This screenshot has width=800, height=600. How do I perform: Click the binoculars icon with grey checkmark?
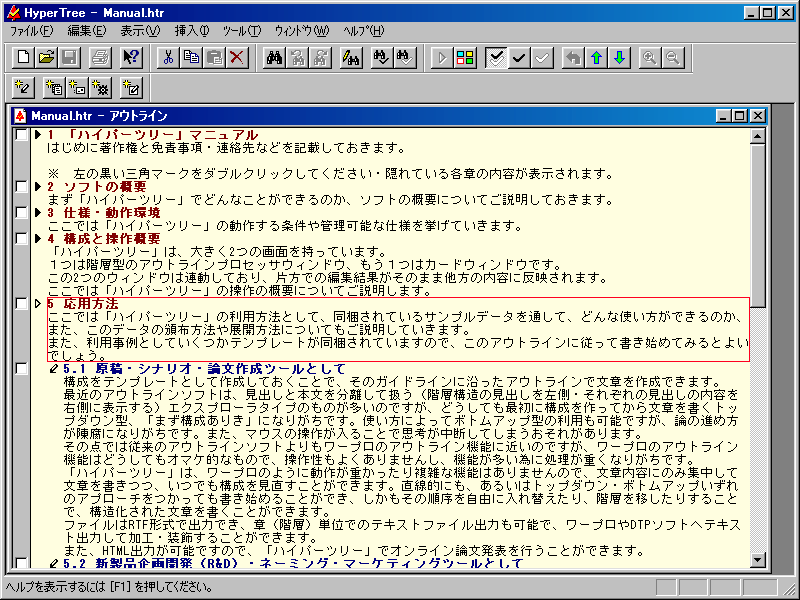(405, 58)
